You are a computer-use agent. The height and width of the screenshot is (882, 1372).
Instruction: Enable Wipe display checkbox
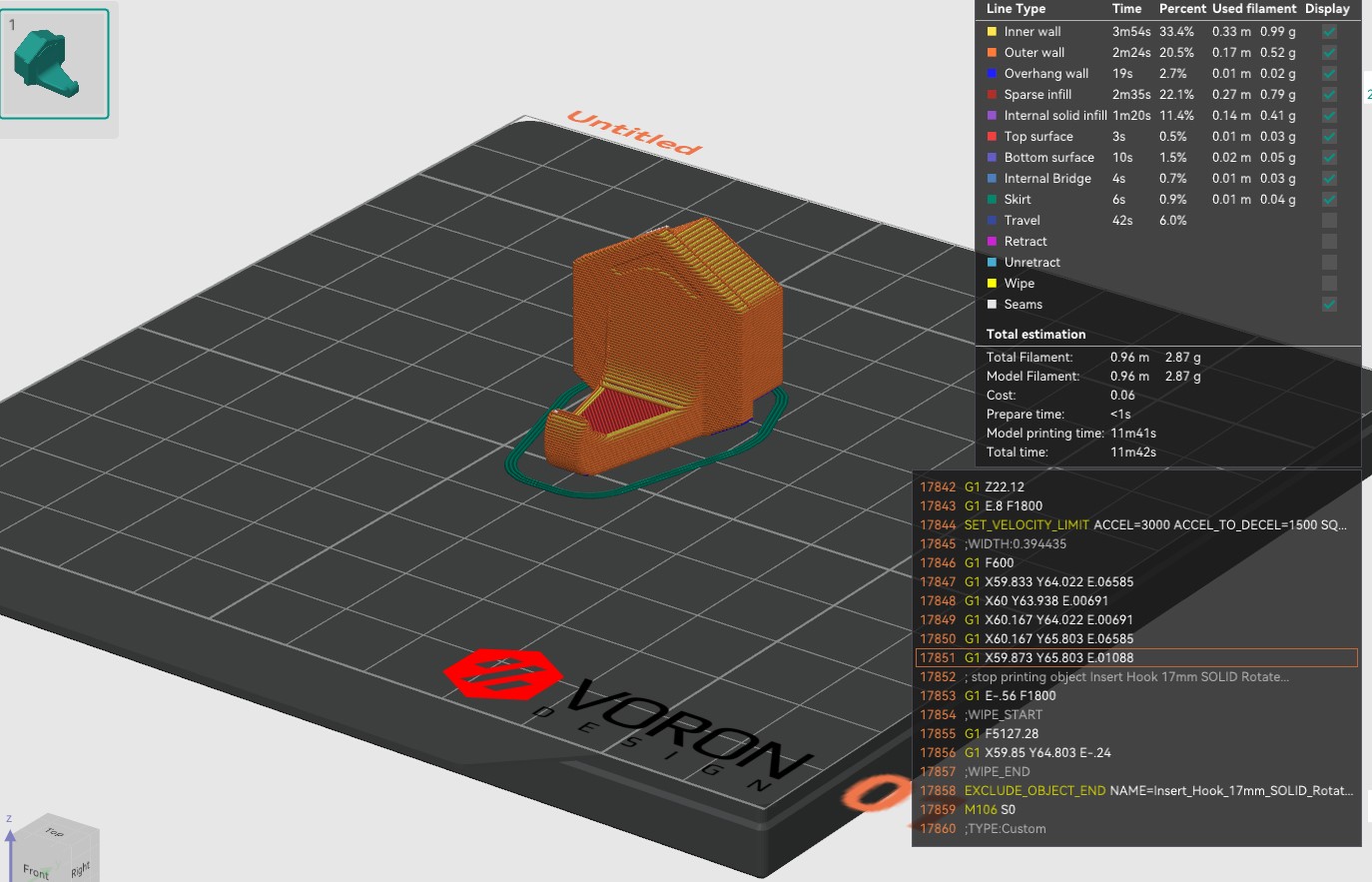1329,284
